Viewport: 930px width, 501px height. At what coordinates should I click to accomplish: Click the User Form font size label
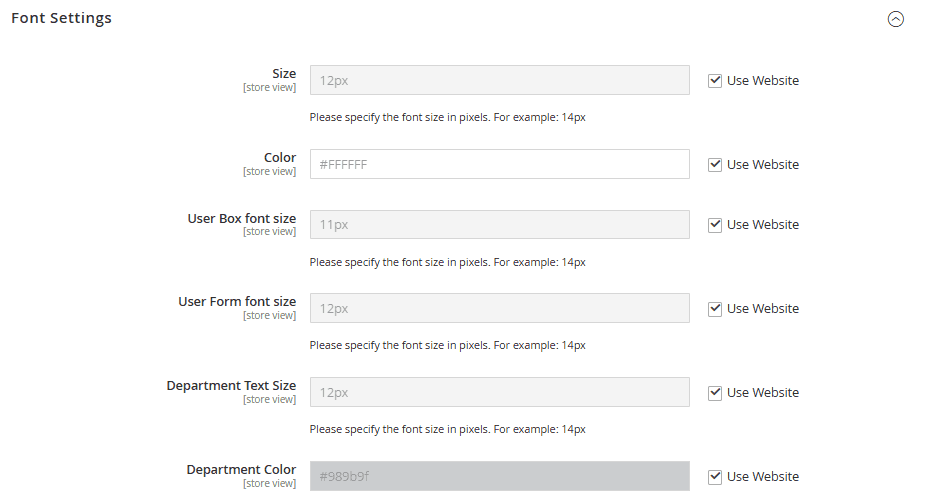(x=237, y=302)
